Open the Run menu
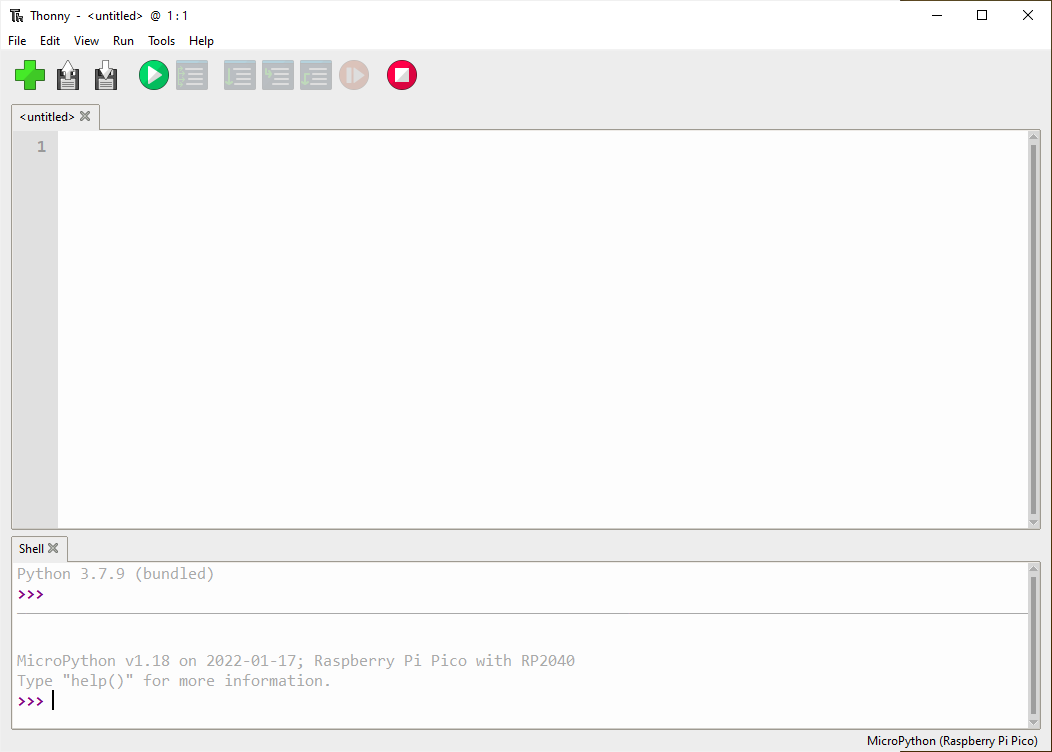Screen dimensions: 1052x752 tap(123, 41)
